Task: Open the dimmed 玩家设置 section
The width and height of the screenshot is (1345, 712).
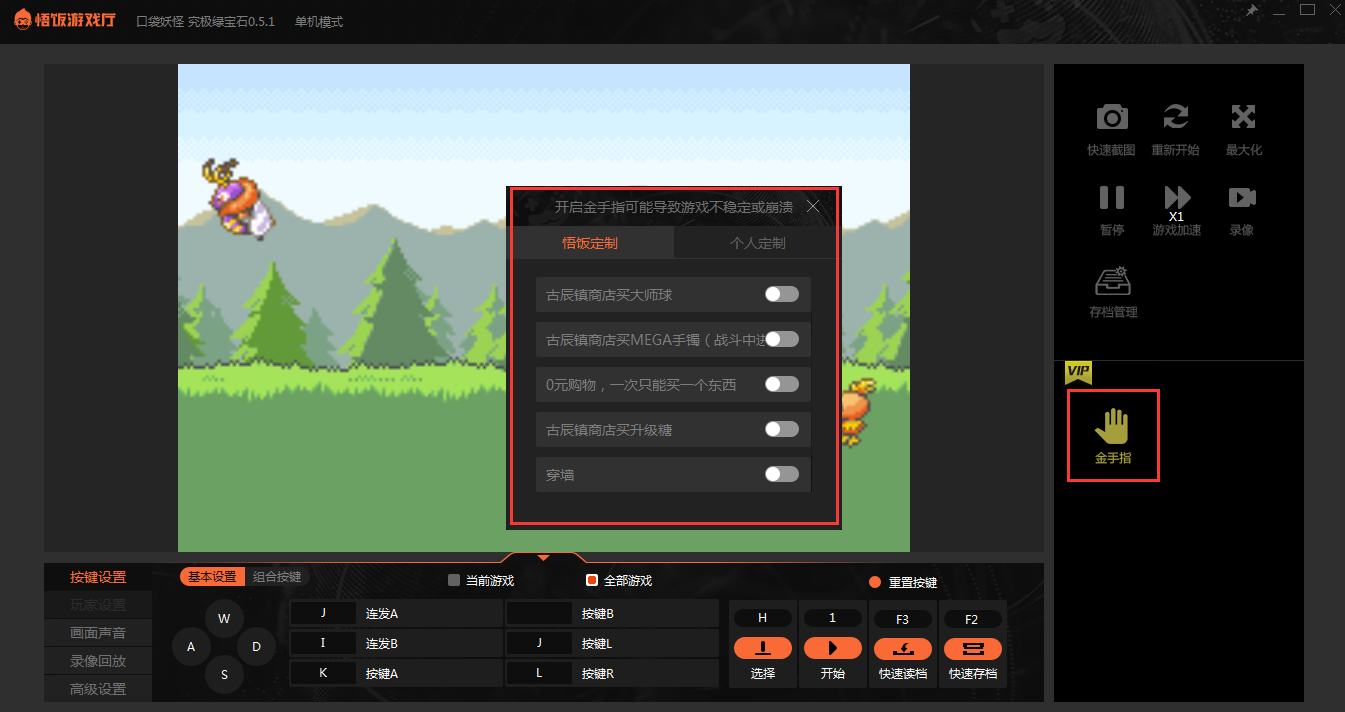Action: coord(98,605)
